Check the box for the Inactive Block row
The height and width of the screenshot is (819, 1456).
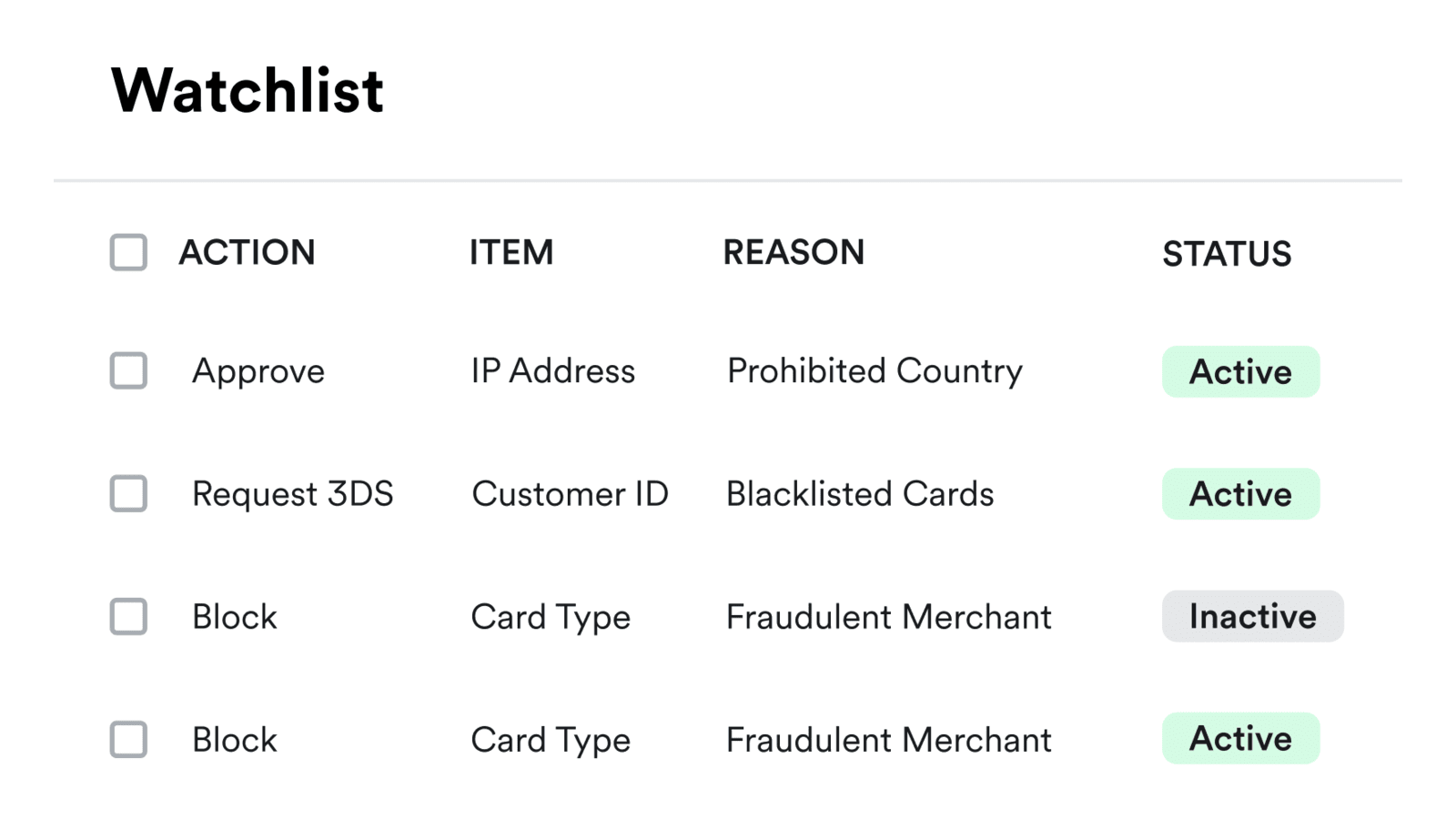pyautogui.click(x=128, y=616)
